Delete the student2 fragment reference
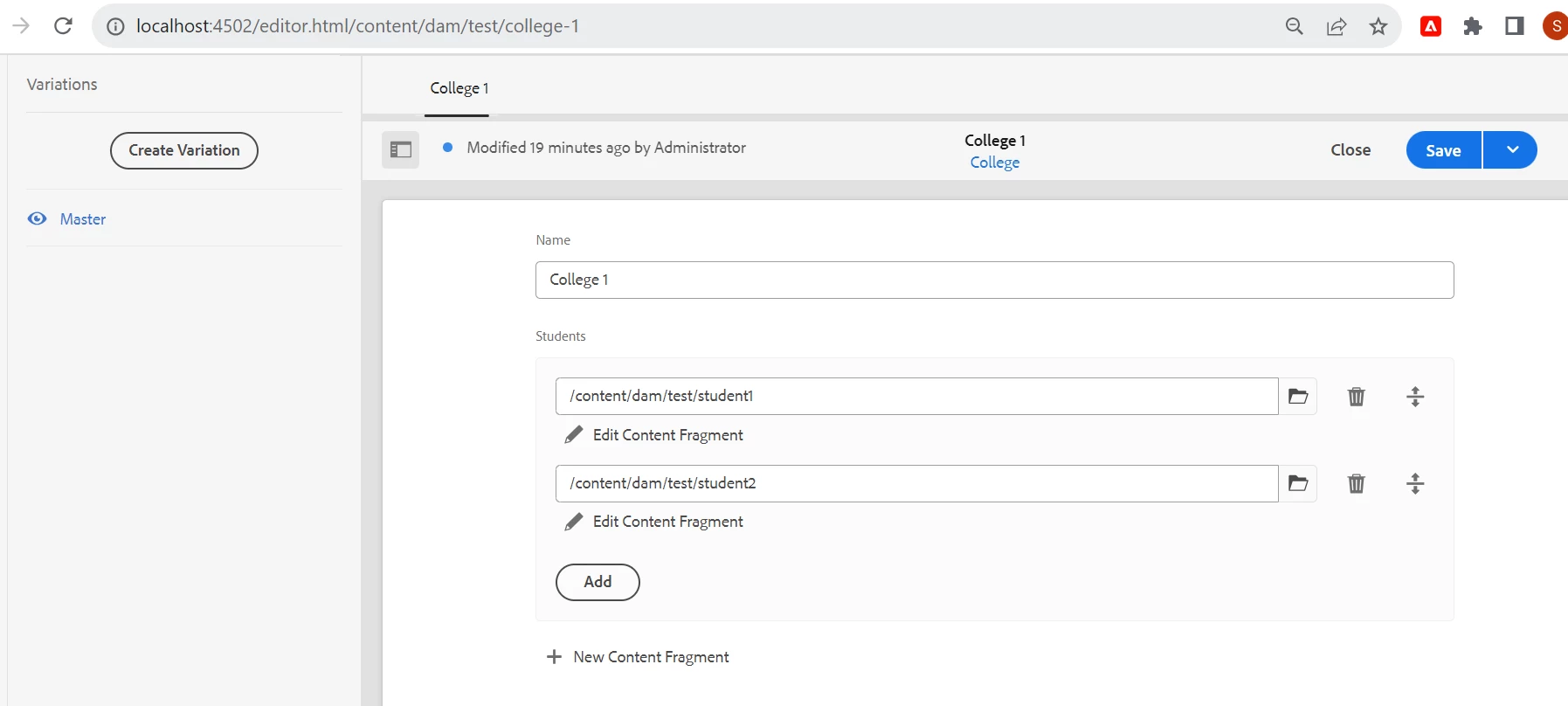This screenshot has width=1568, height=706. coord(1356,483)
